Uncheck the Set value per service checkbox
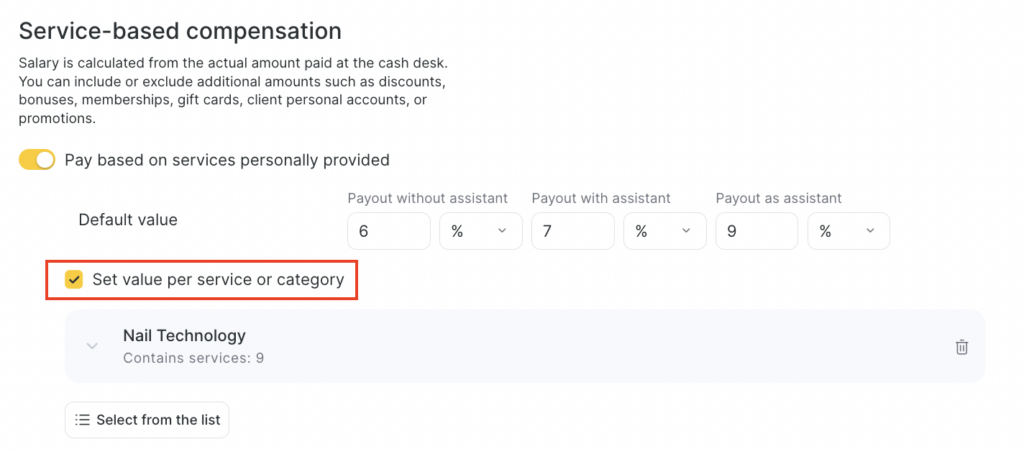 pyautogui.click(x=74, y=280)
